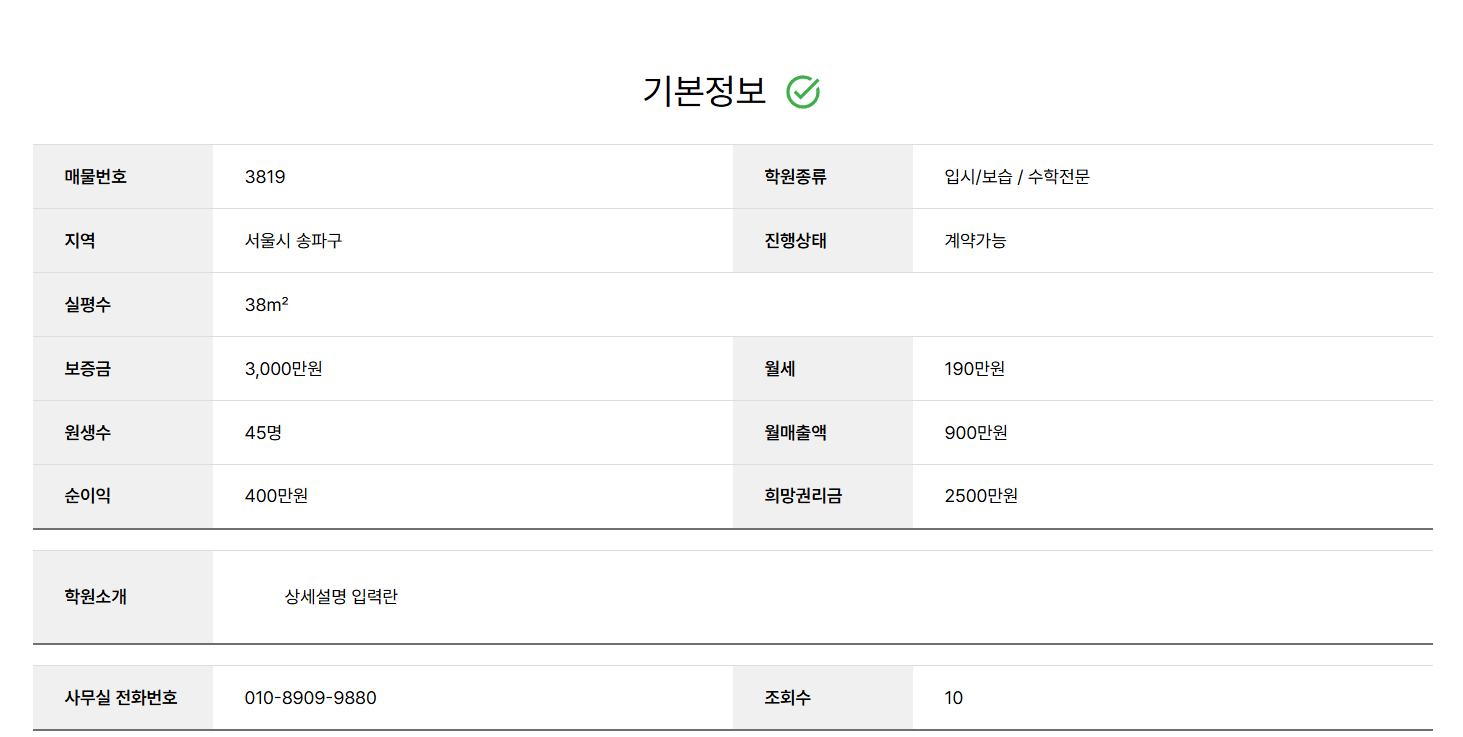
Task: Click the student count value 45명
Action: click(x=263, y=433)
